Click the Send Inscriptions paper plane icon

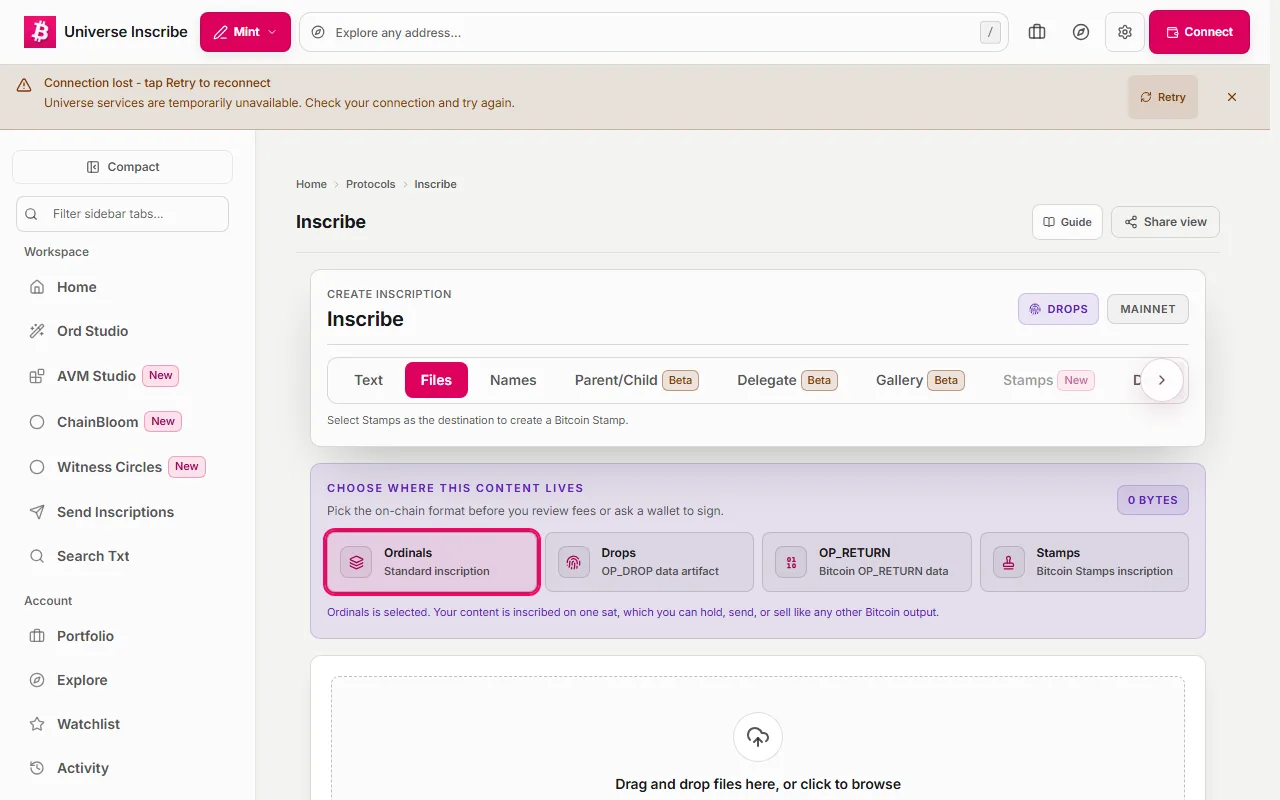coord(37,512)
